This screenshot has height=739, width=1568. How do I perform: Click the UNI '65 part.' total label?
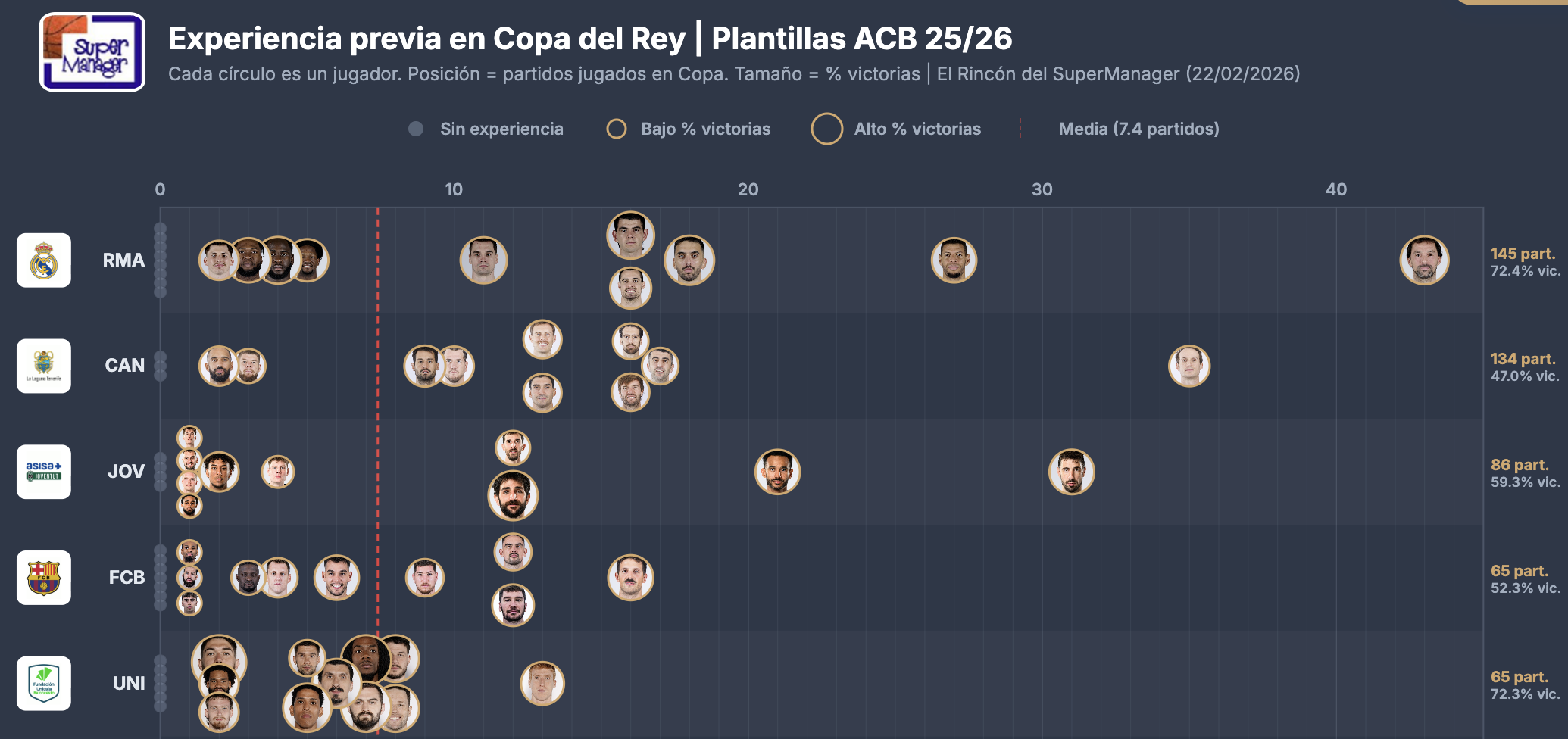point(1520,677)
